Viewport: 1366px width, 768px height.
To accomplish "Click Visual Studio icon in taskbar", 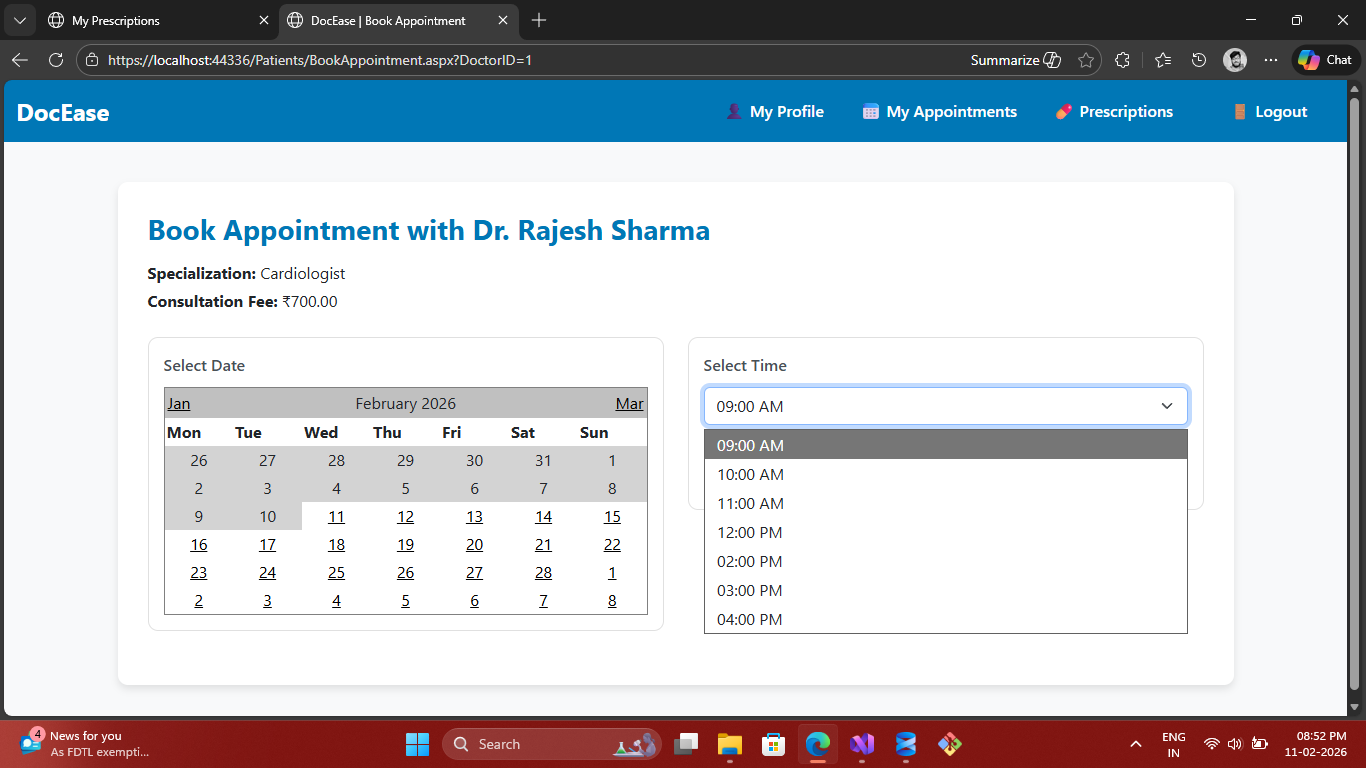I will 862,744.
